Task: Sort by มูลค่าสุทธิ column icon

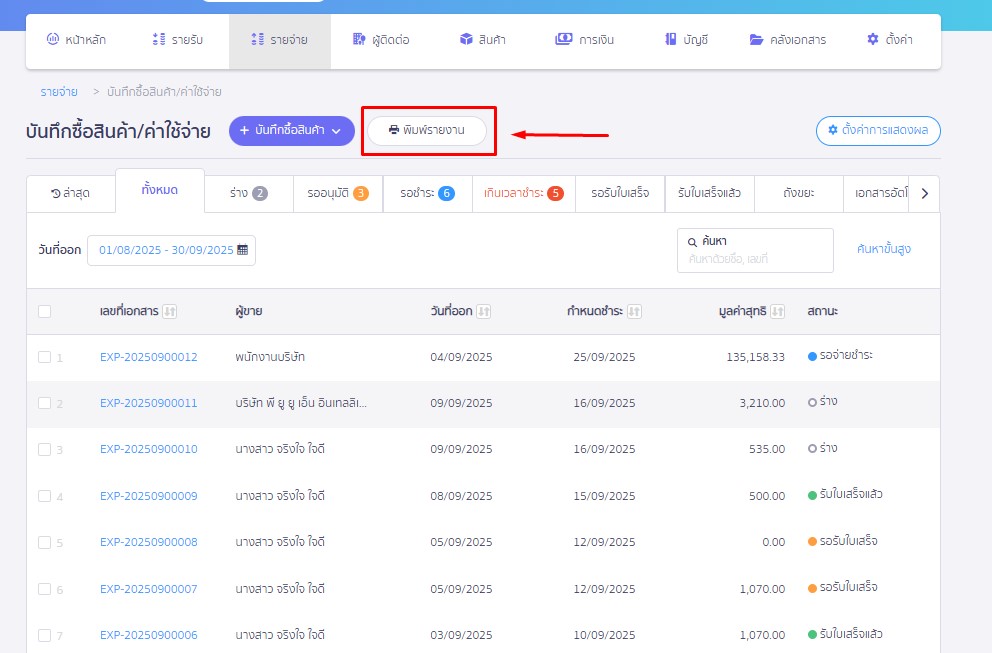Action: pyautogui.click(x=778, y=311)
